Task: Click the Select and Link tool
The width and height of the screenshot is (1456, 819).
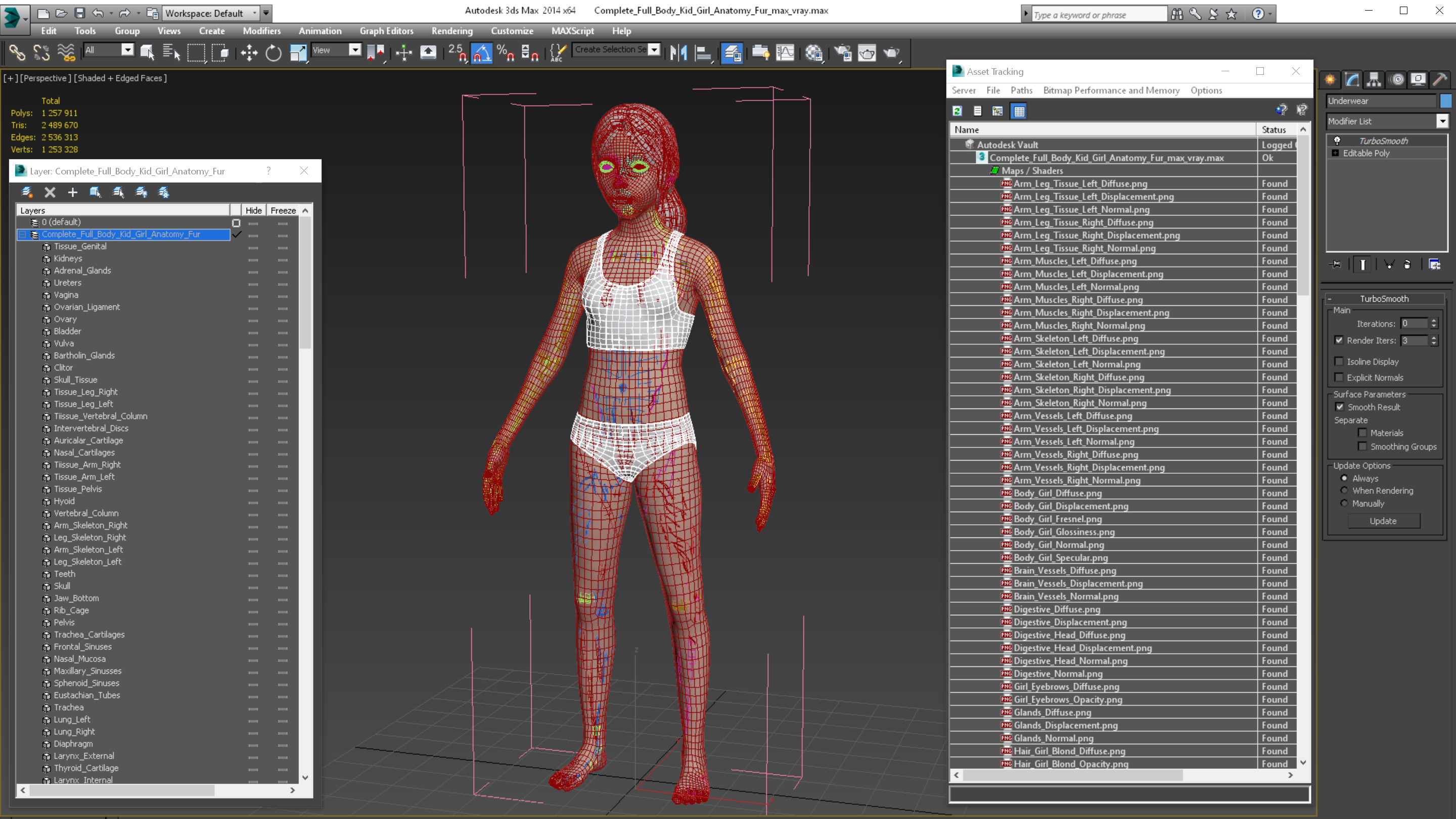Action: coord(17,53)
